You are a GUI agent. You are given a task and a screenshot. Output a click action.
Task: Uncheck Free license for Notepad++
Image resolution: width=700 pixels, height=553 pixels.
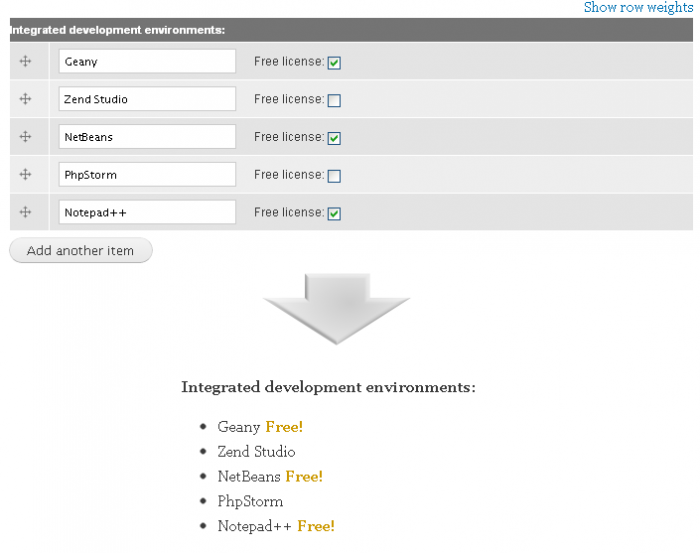tap(334, 214)
